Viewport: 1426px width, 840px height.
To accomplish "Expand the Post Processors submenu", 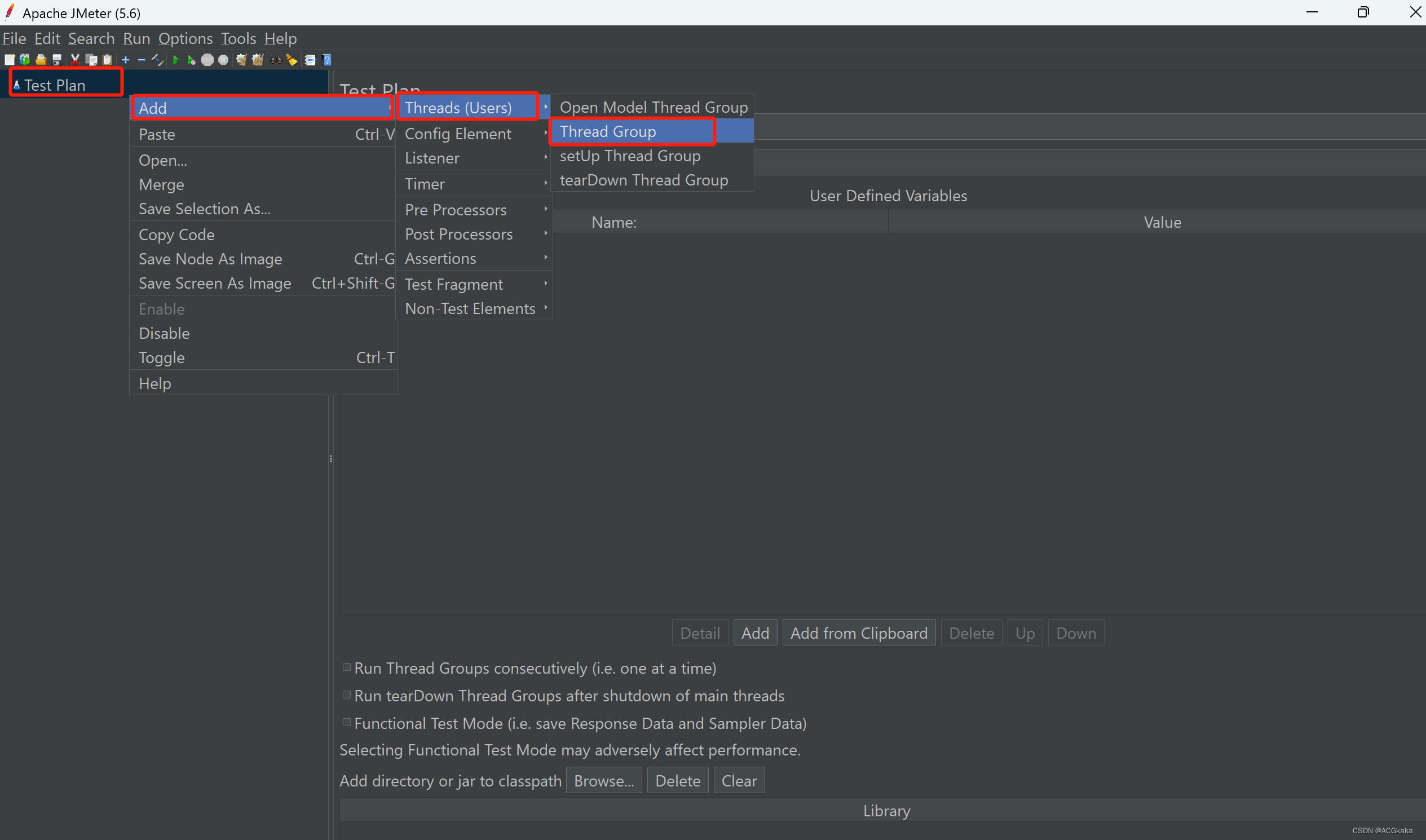I will tap(474, 235).
